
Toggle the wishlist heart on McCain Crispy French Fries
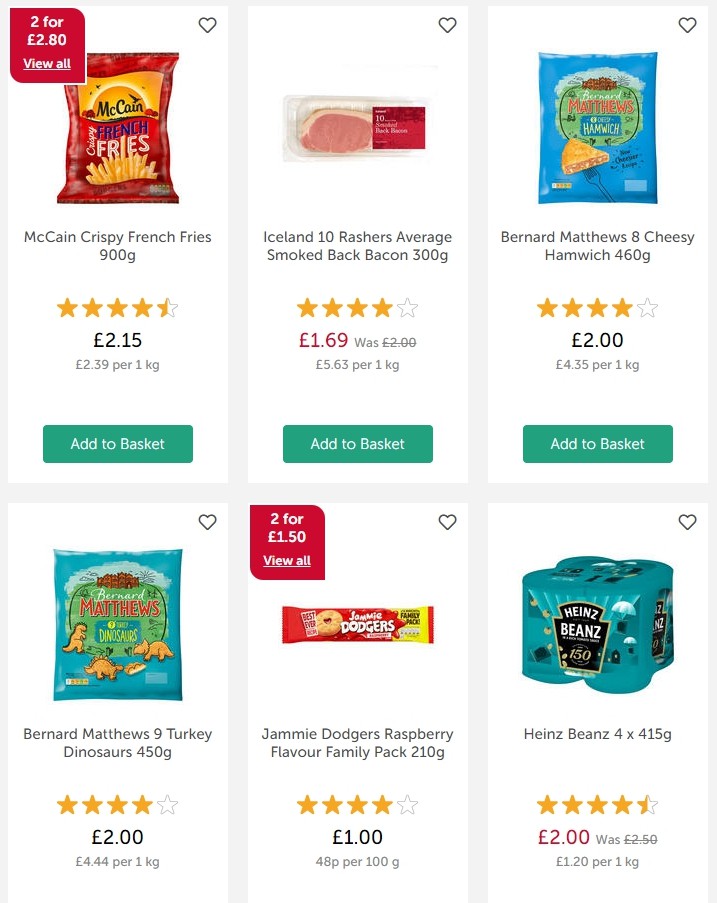tap(207, 25)
